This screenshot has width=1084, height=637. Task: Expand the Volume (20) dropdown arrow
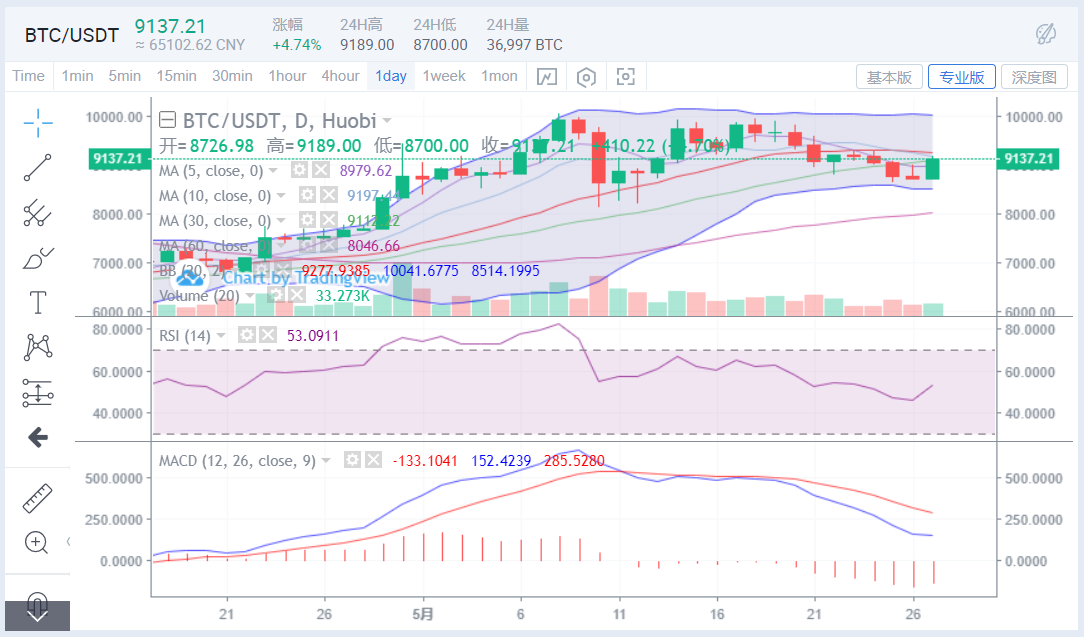(x=250, y=295)
